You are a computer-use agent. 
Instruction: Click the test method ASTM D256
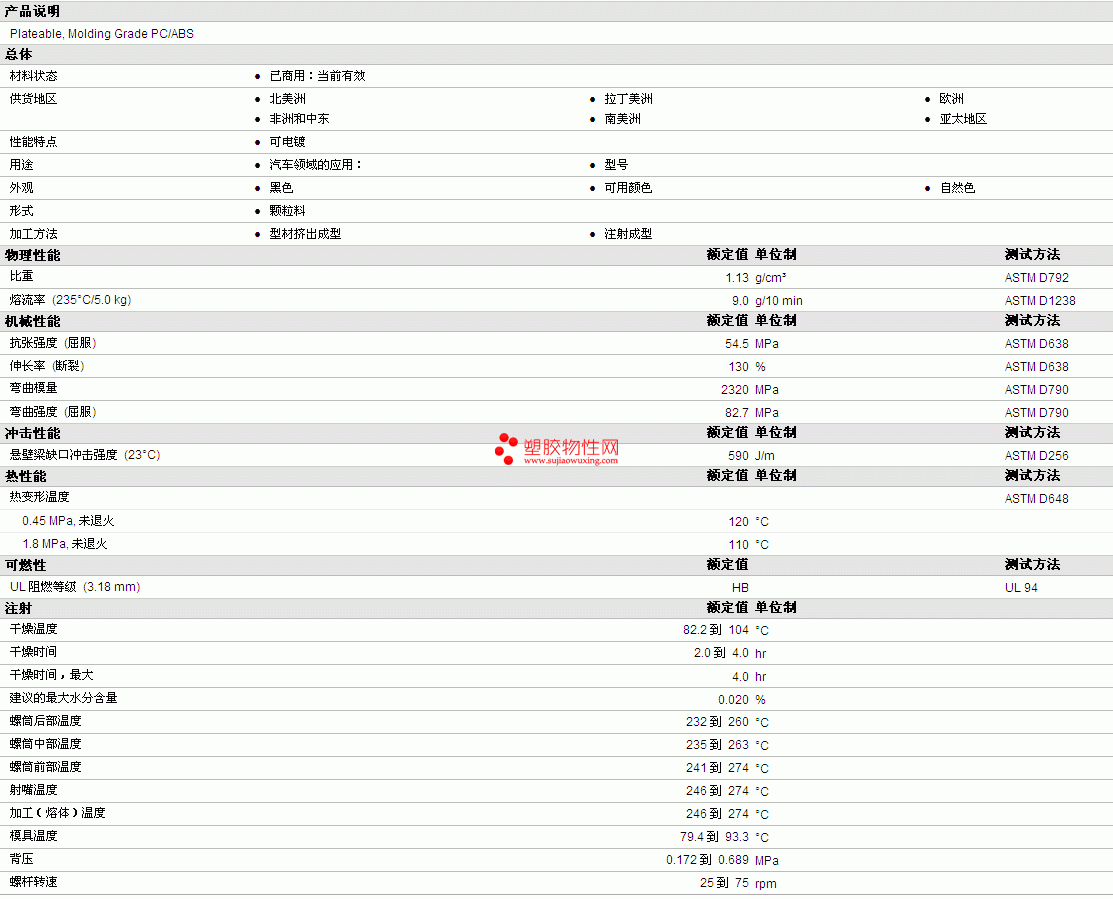click(x=1036, y=456)
